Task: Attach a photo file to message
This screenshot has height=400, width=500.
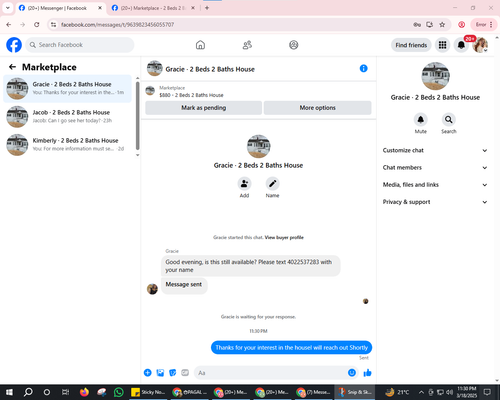Action: click(160, 373)
